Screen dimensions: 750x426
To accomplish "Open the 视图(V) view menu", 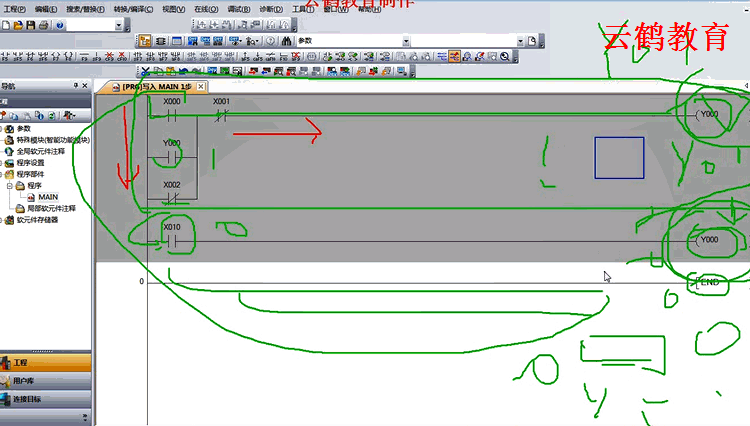I will pyautogui.click(x=174, y=9).
